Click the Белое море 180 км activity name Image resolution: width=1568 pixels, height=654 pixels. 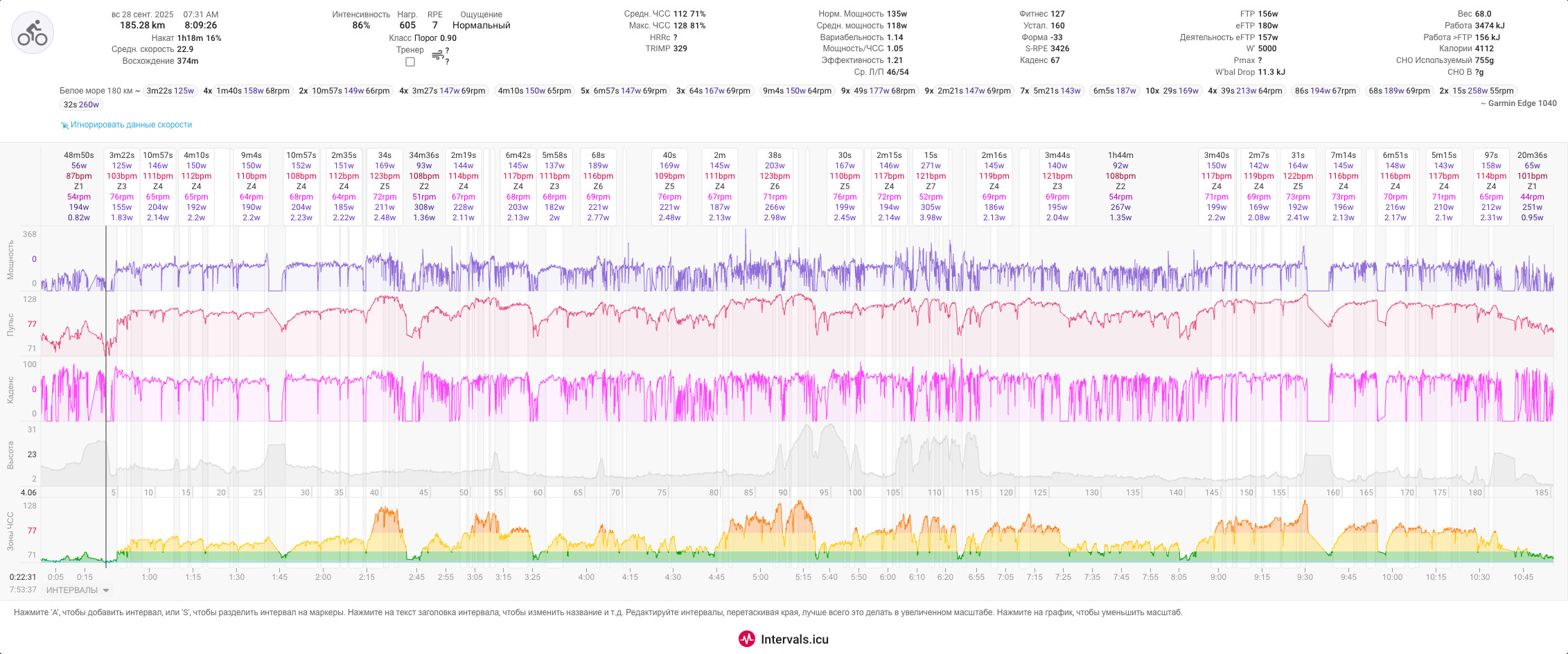96,91
